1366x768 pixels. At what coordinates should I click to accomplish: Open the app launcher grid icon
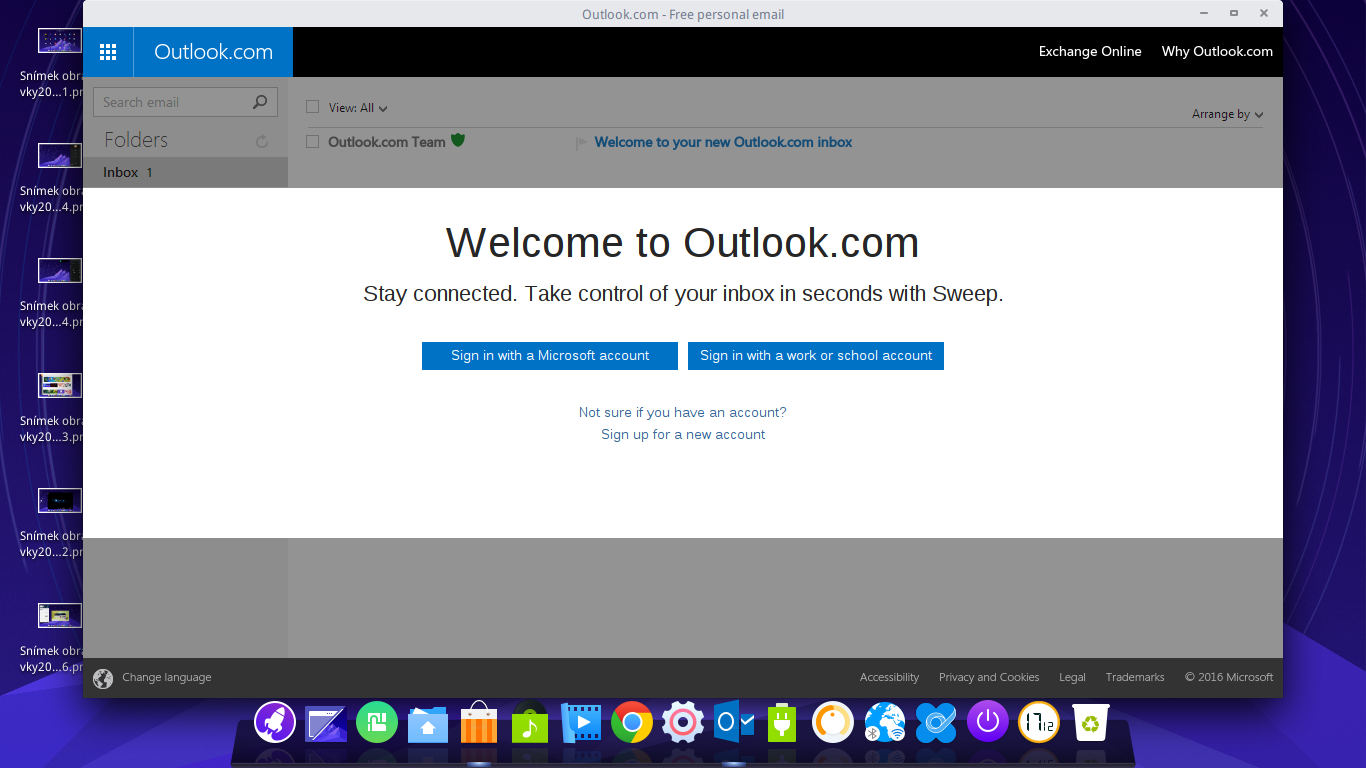click(108, 52)
